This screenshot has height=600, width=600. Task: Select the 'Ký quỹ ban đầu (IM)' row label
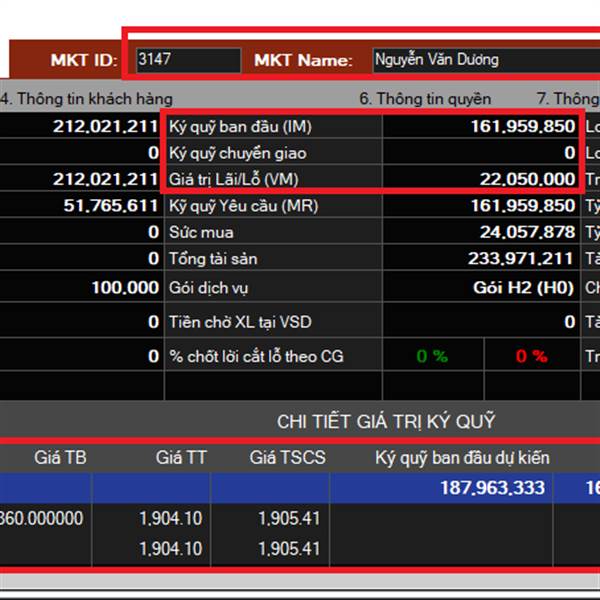(x=240, y=127)
